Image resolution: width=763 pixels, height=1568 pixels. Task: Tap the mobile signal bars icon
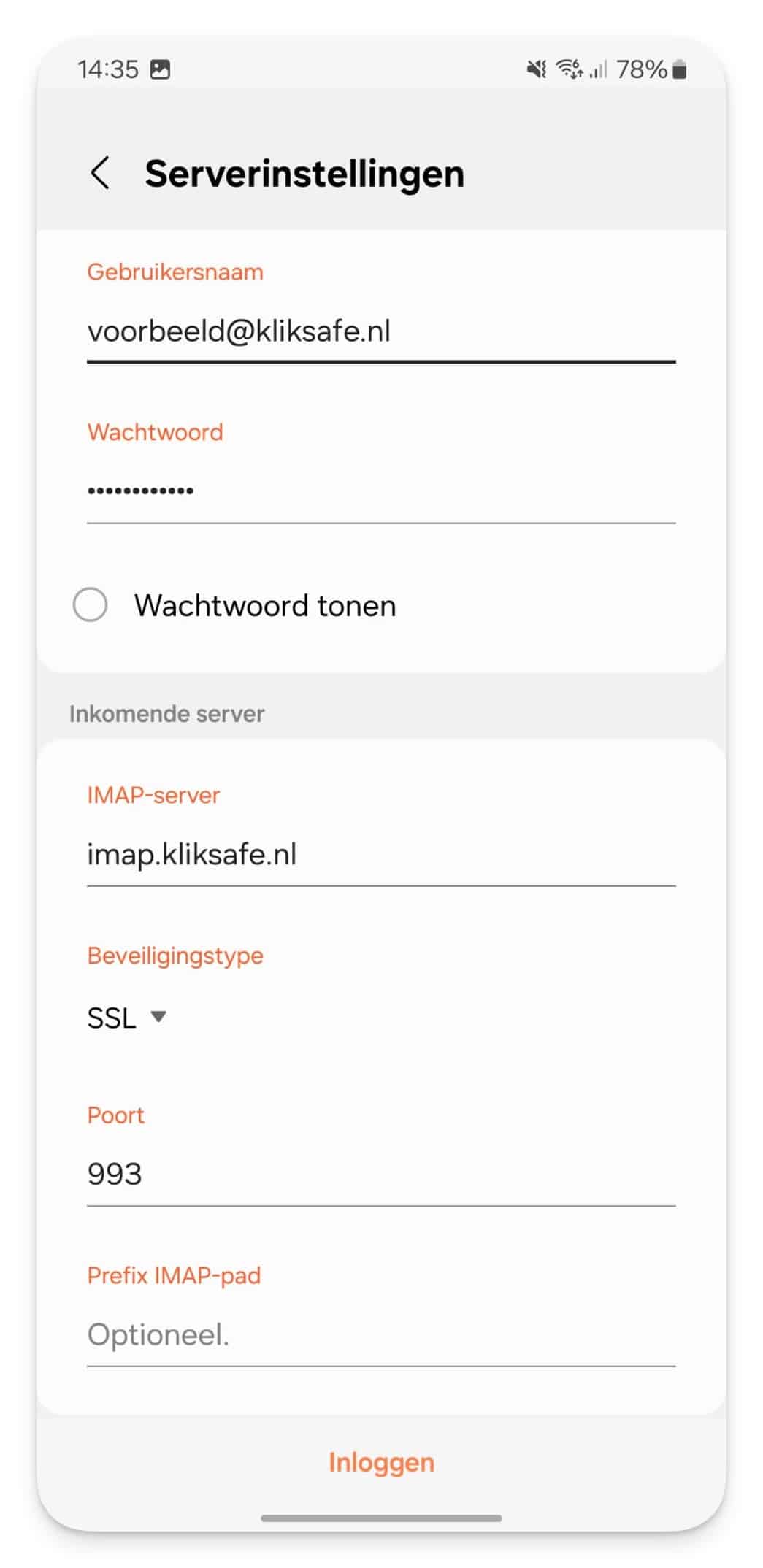pyautogui.click(x=599, y=69)
